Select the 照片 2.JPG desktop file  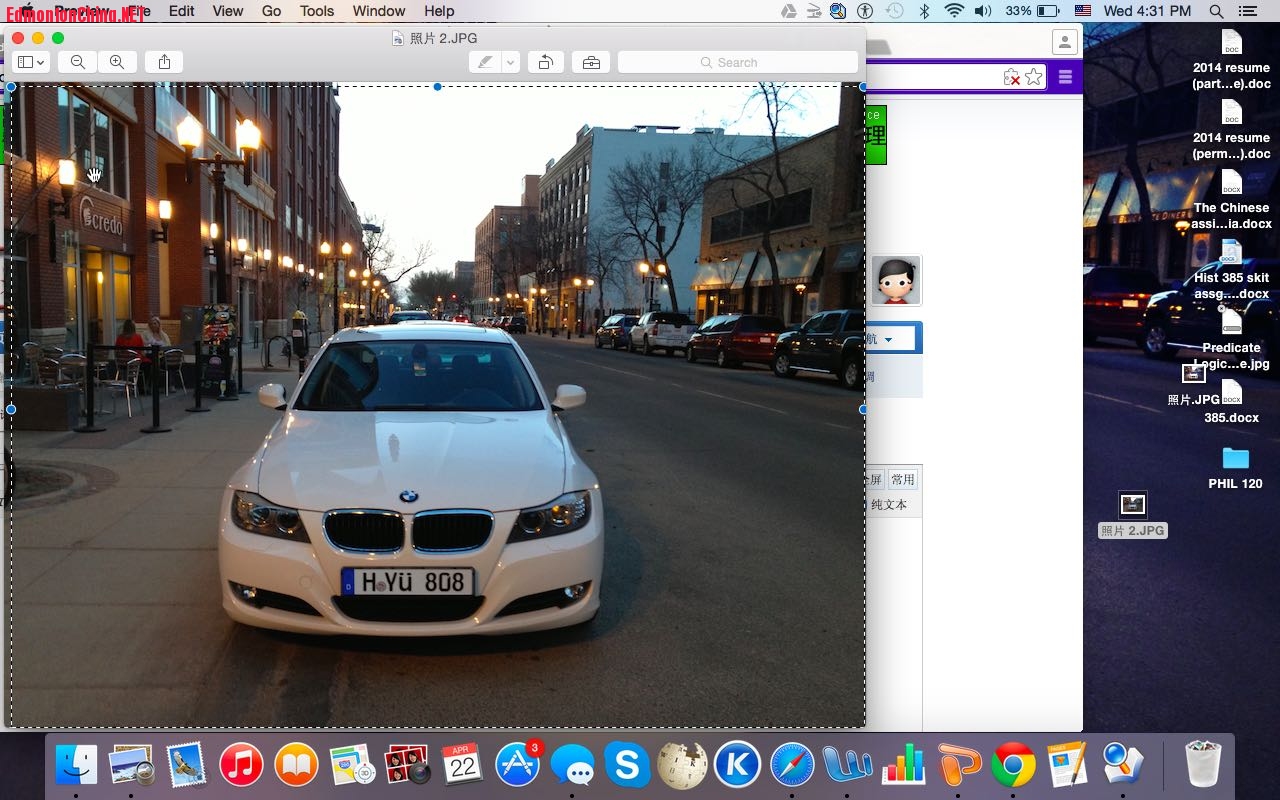pos(1132,505)
